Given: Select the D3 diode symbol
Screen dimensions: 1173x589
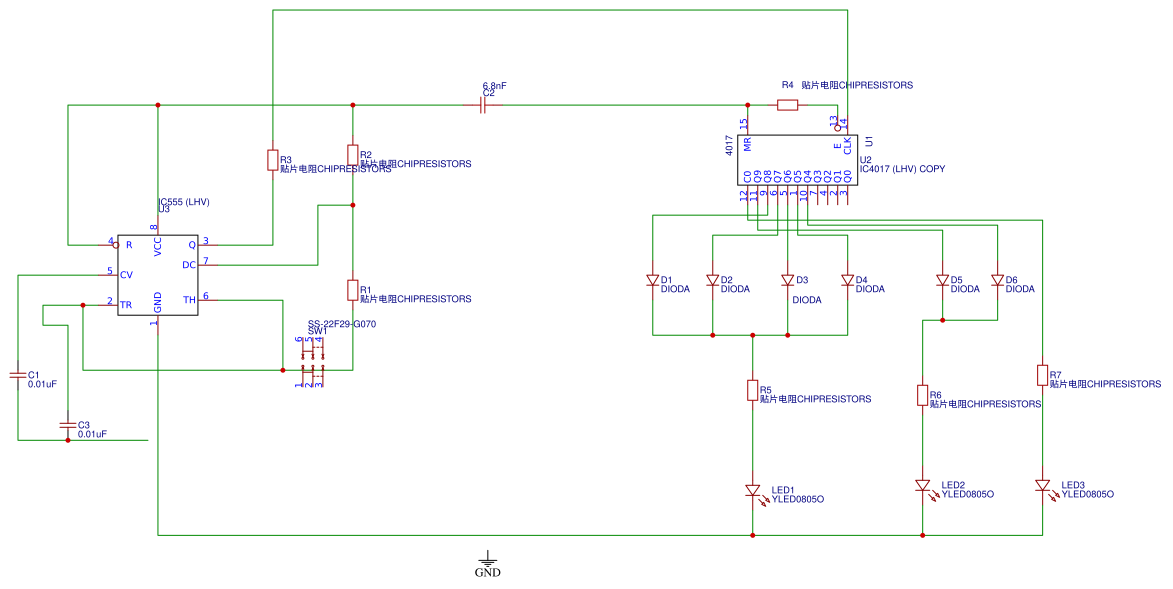Looking at the screenshot, I should pyautogui.click(x=787, y=281).
